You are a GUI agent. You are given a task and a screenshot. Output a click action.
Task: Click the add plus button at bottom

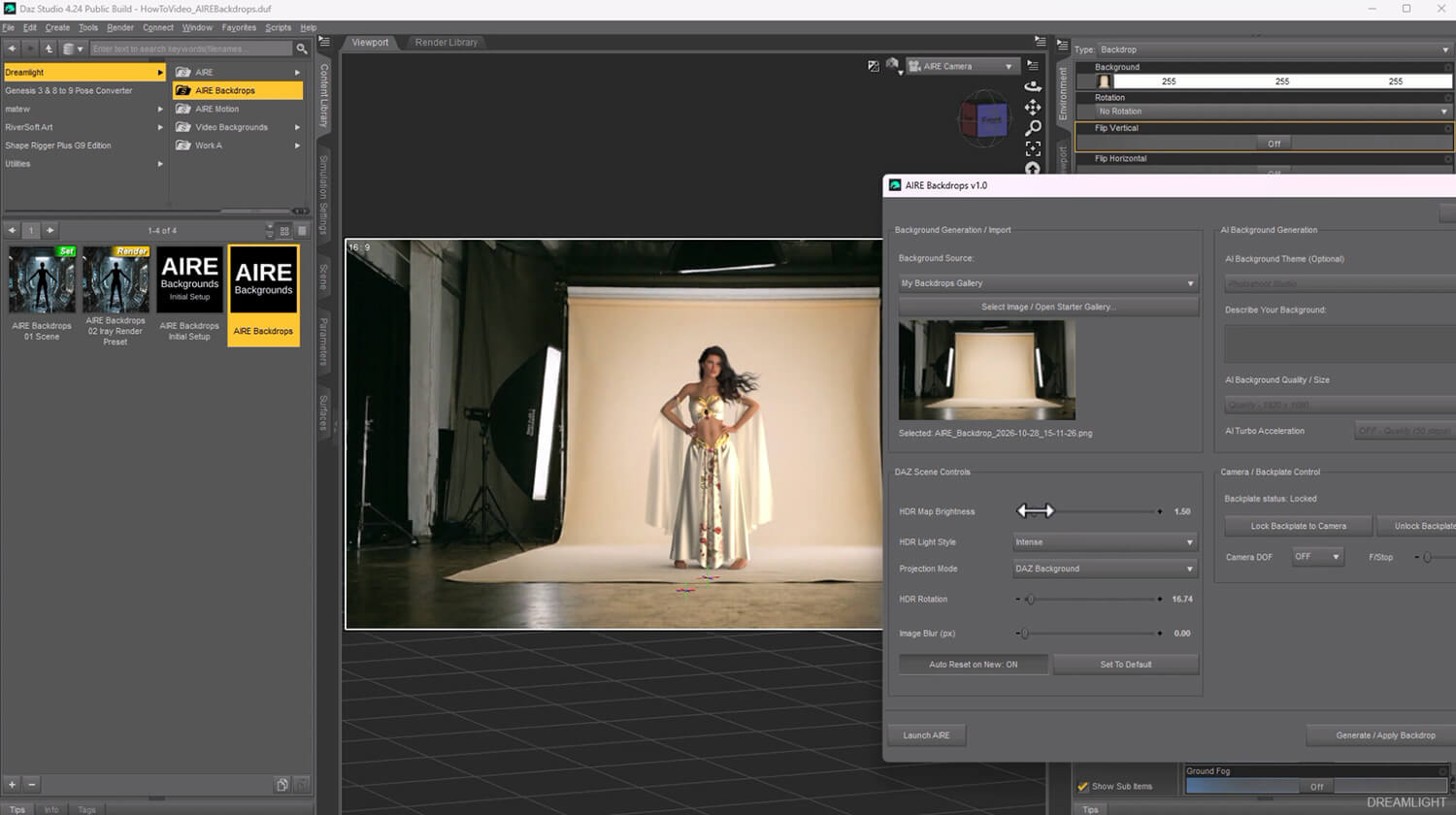pyautogui.click(x=13, y=784)
